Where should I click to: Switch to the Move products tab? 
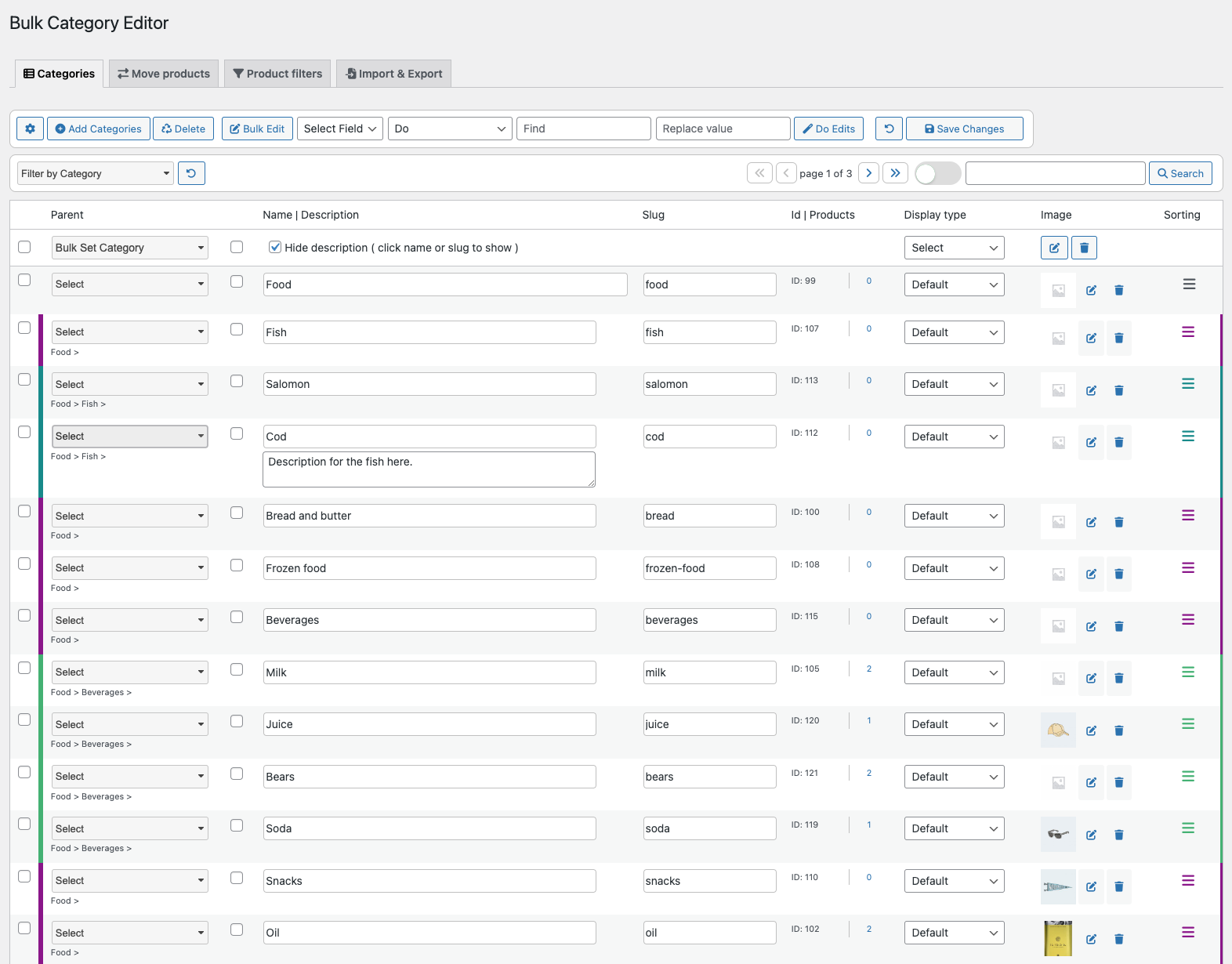click(164, 74)
